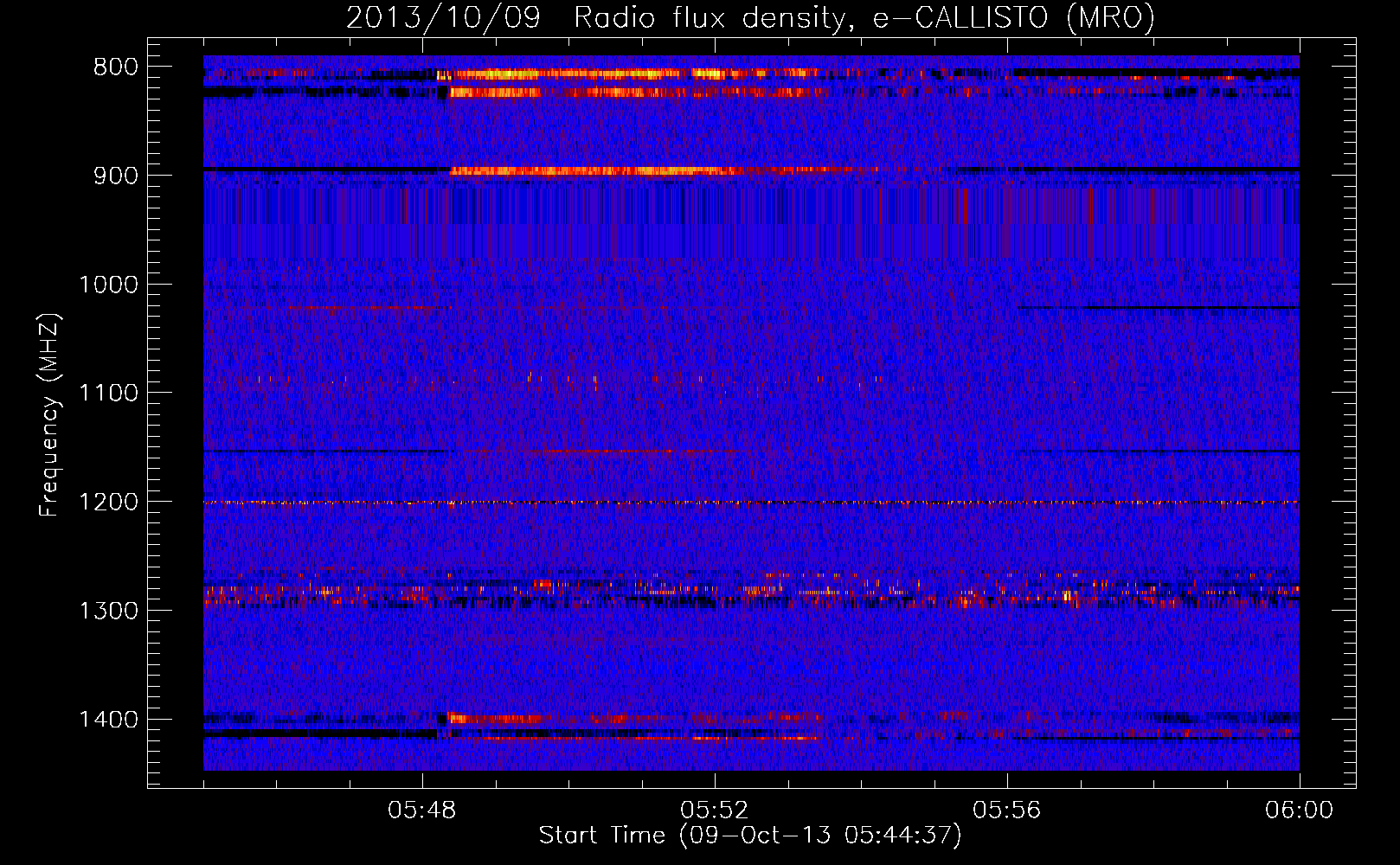Click the 'Frequency (MHZ)' axis label
This screenshot has width=1400, height=865.
click(x=49, y=414)
